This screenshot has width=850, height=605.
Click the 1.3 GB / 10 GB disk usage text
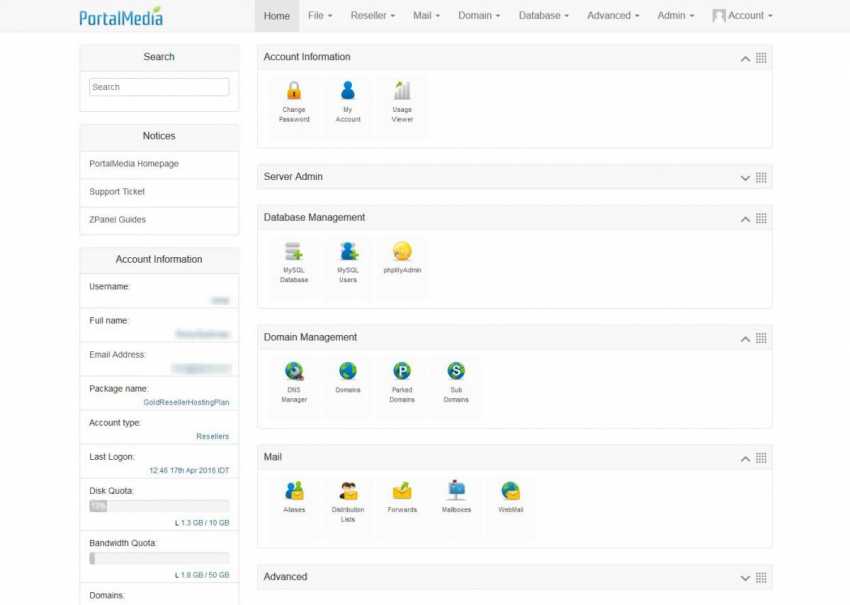point(202,523)
